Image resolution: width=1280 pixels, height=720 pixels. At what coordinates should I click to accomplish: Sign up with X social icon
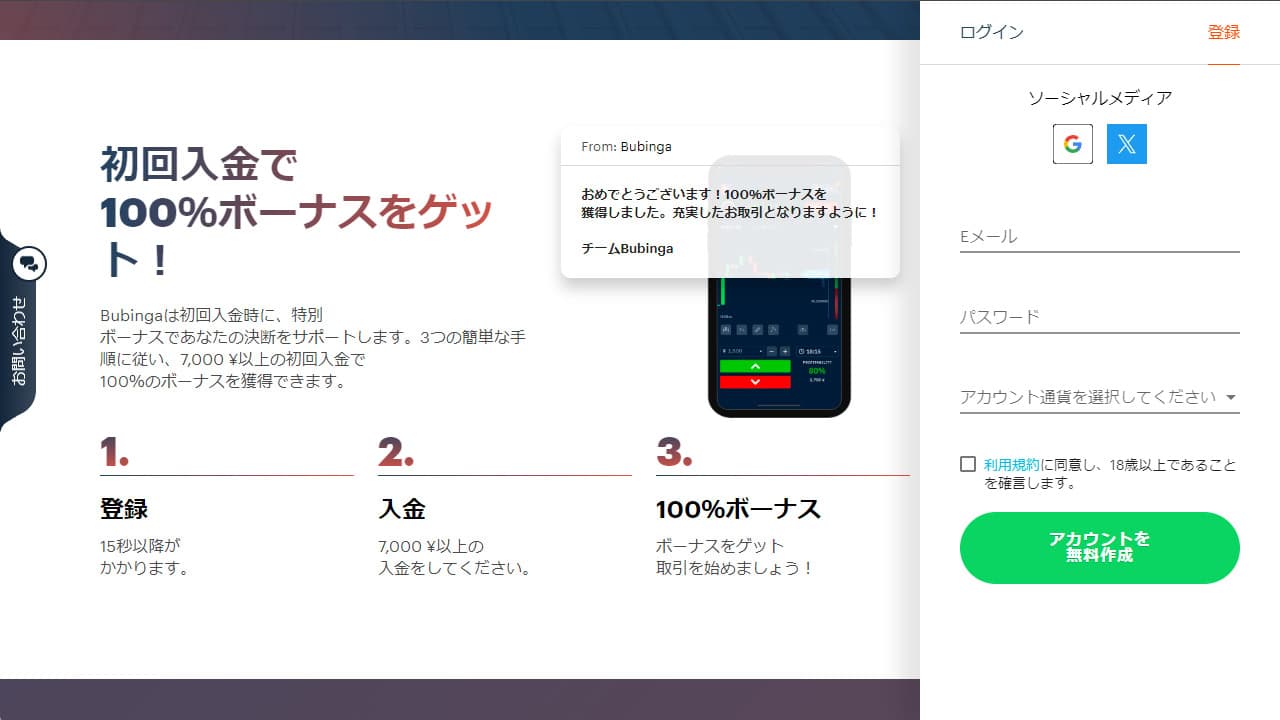click(1127, 144)
